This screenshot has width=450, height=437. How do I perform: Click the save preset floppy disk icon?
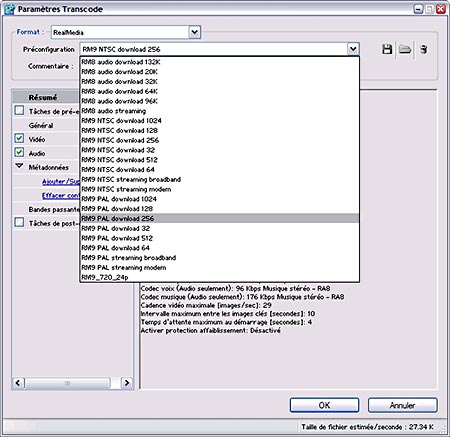387,49
